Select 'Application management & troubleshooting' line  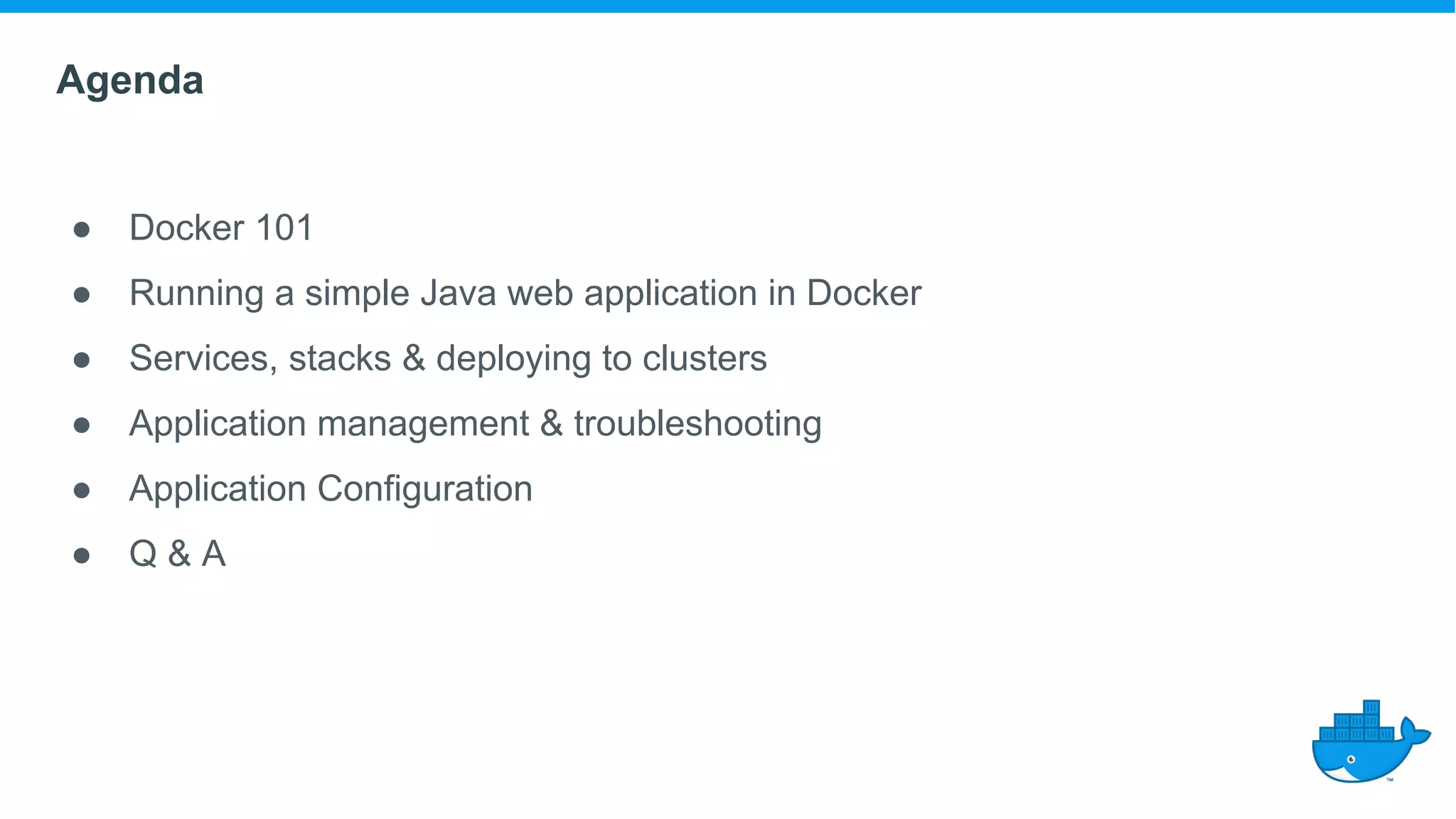[x=475, y=424]
